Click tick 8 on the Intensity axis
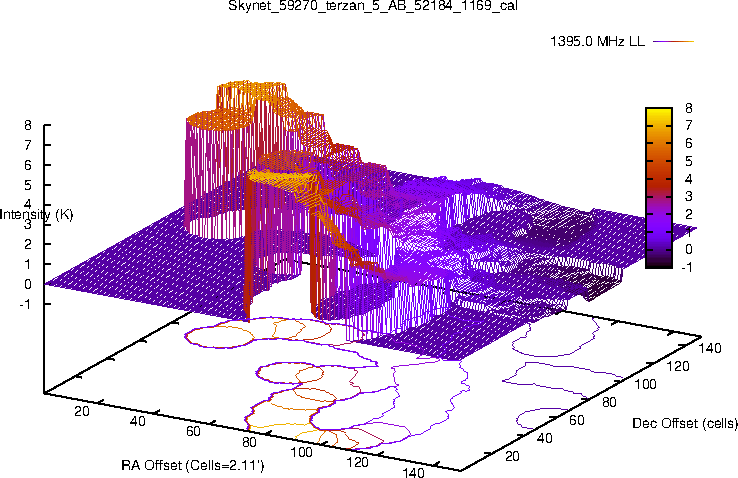738x478 pixels. [28, 125]
